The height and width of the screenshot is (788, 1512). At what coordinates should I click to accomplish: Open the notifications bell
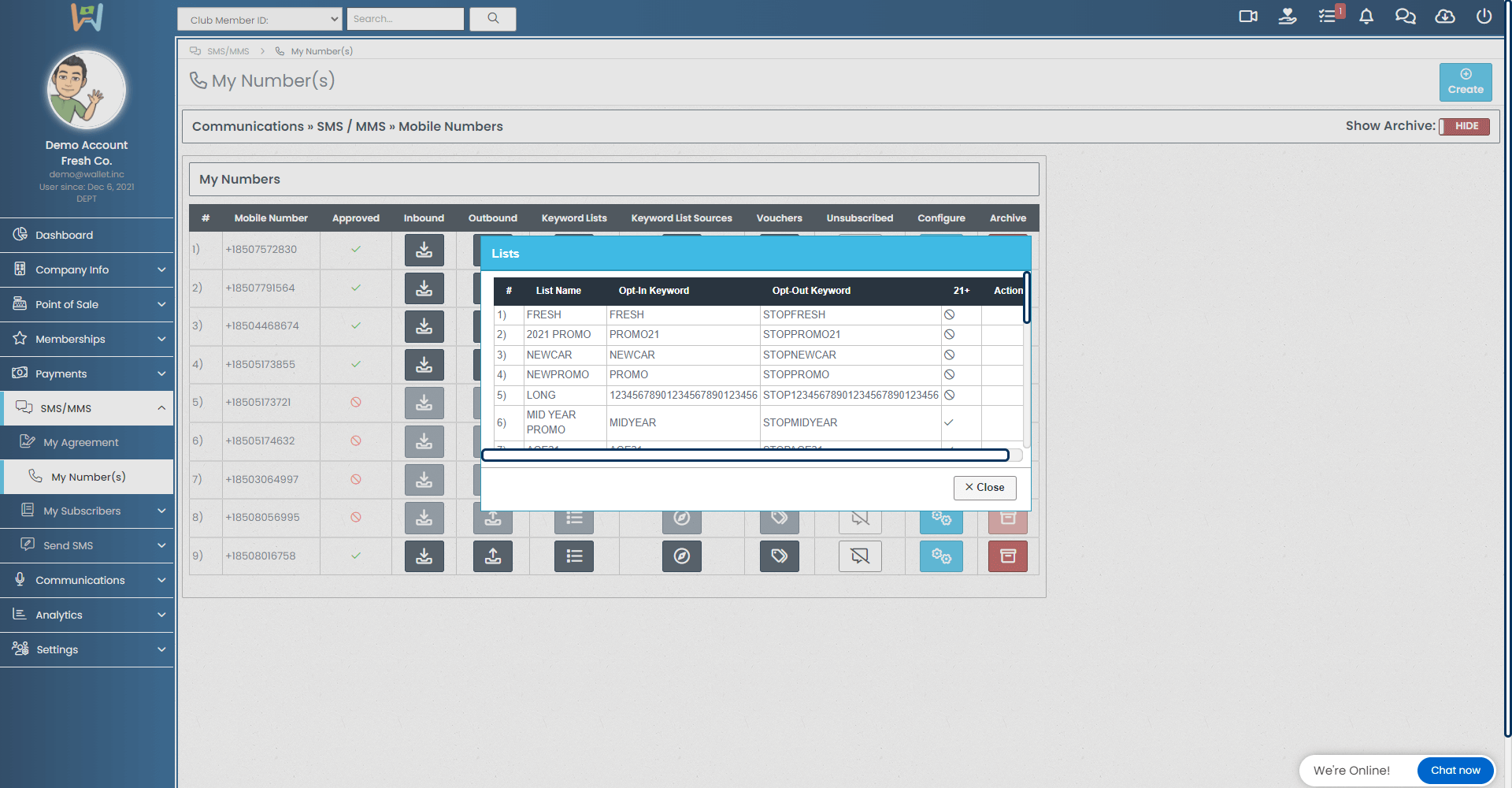[x=1366, y=17]
